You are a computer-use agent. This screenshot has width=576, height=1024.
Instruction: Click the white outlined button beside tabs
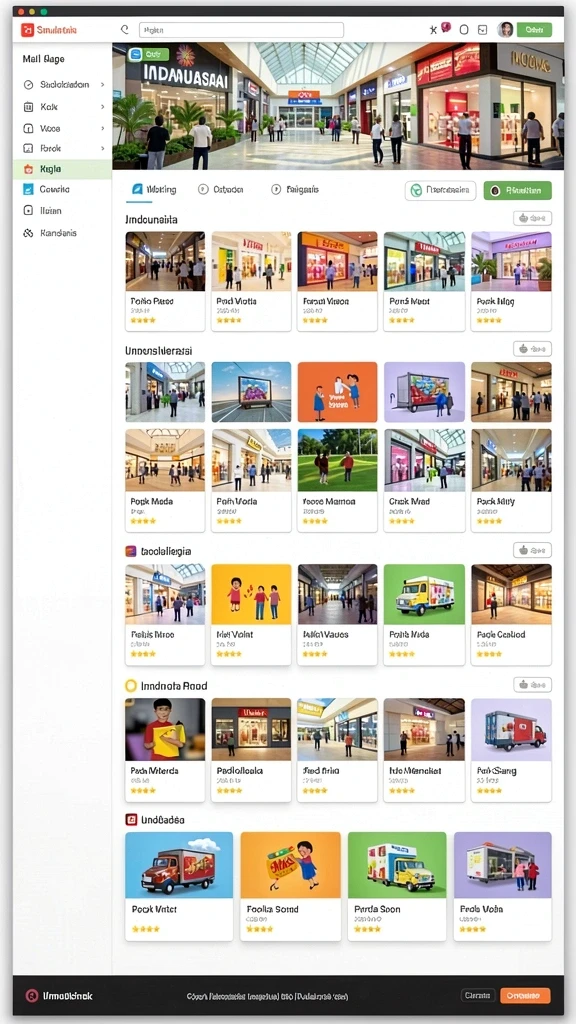click(440, 190)
